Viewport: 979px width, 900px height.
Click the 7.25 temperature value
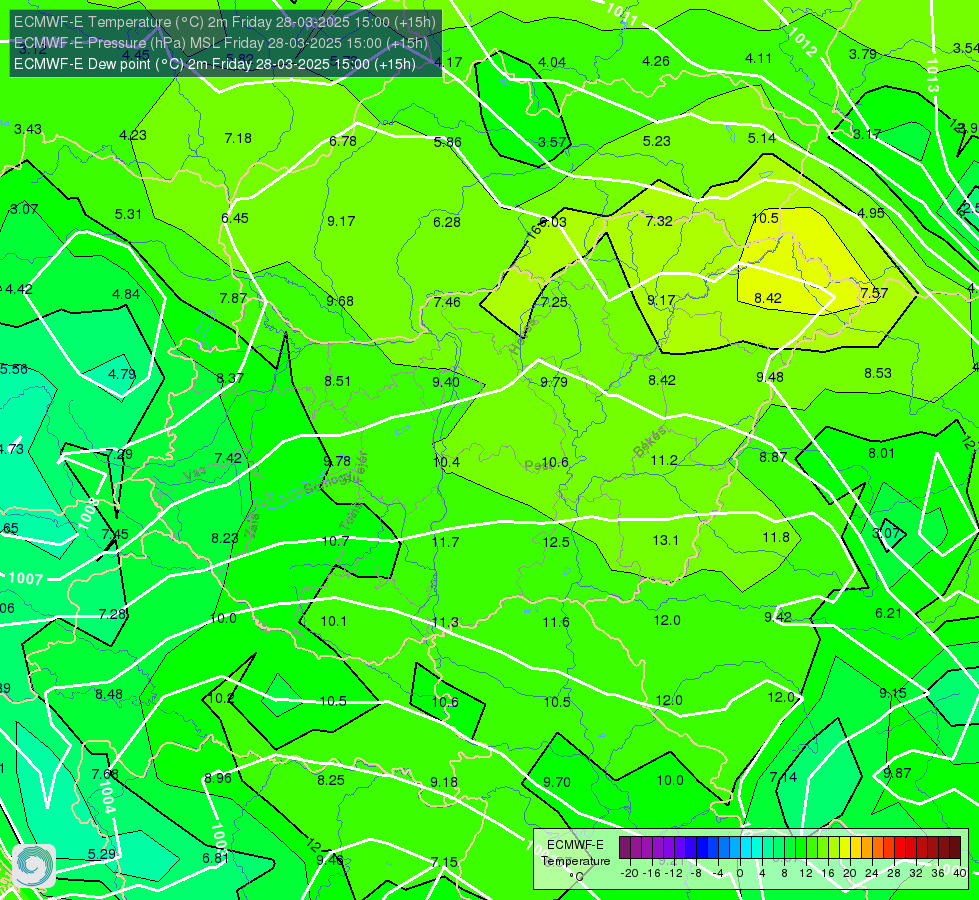pos(554,302)
